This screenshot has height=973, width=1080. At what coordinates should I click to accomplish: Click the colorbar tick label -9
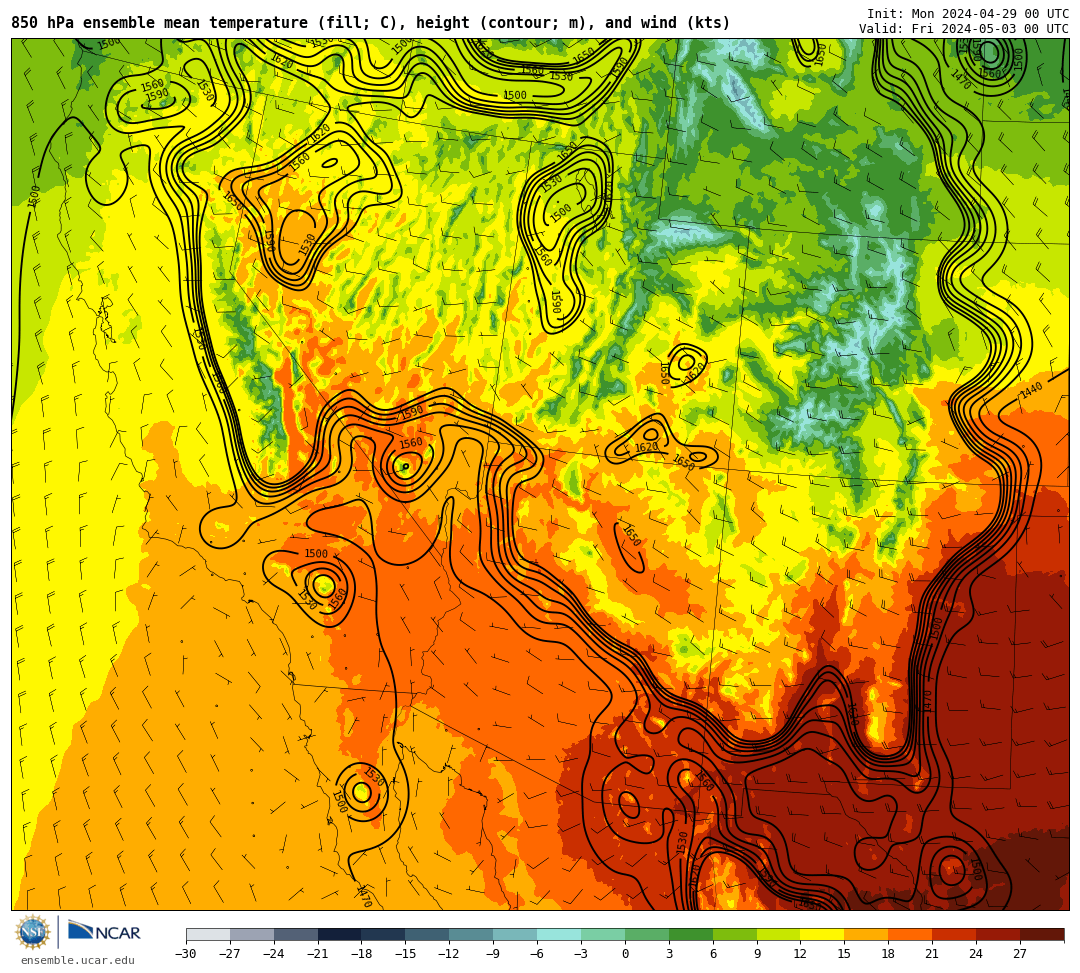[x=492, y=954]
